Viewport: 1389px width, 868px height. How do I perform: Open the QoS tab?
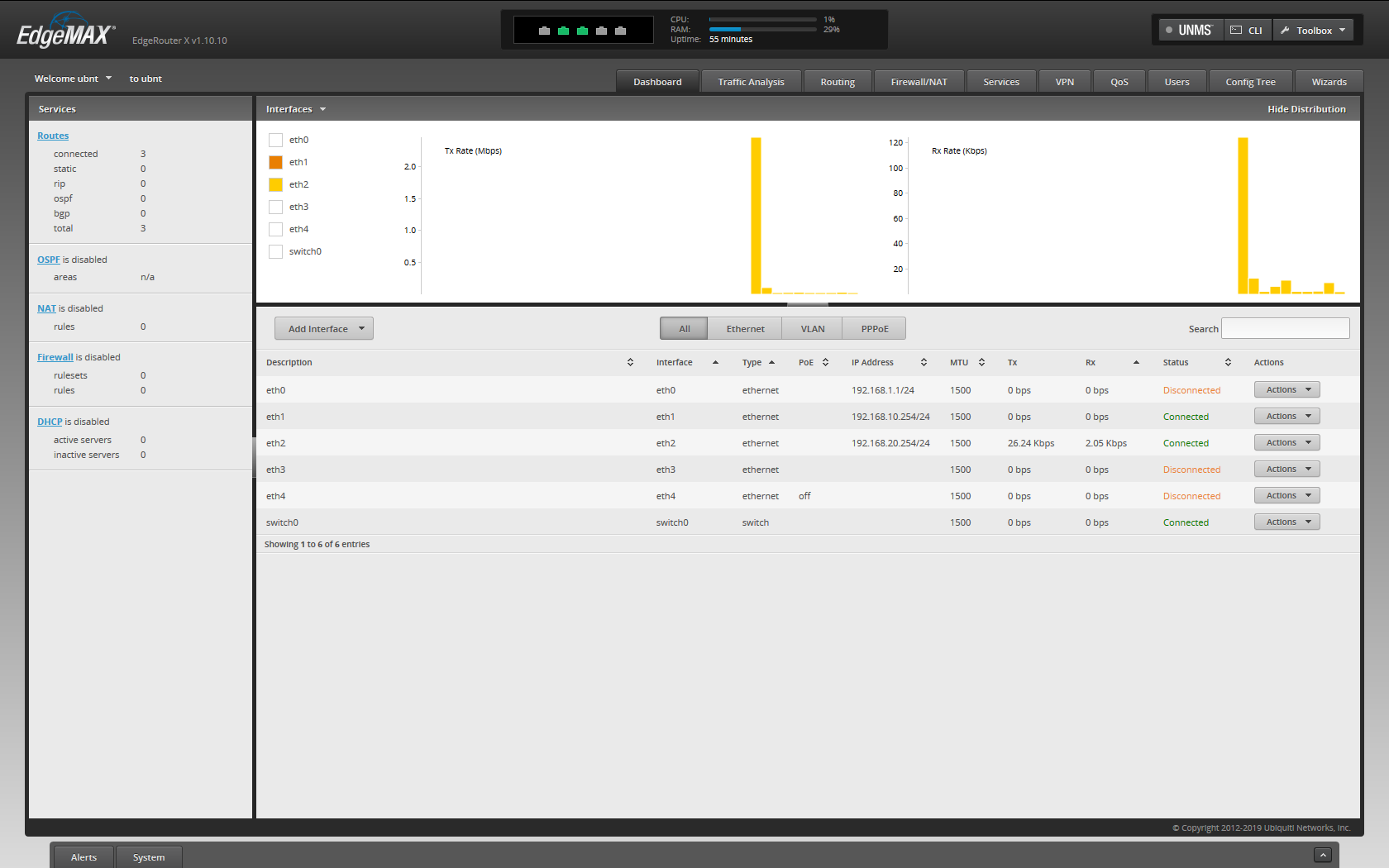(x=1119, y=82)
